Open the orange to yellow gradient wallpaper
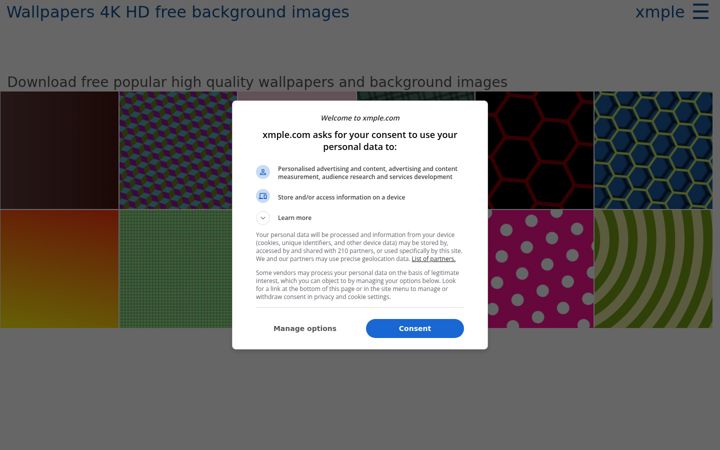 59,269
